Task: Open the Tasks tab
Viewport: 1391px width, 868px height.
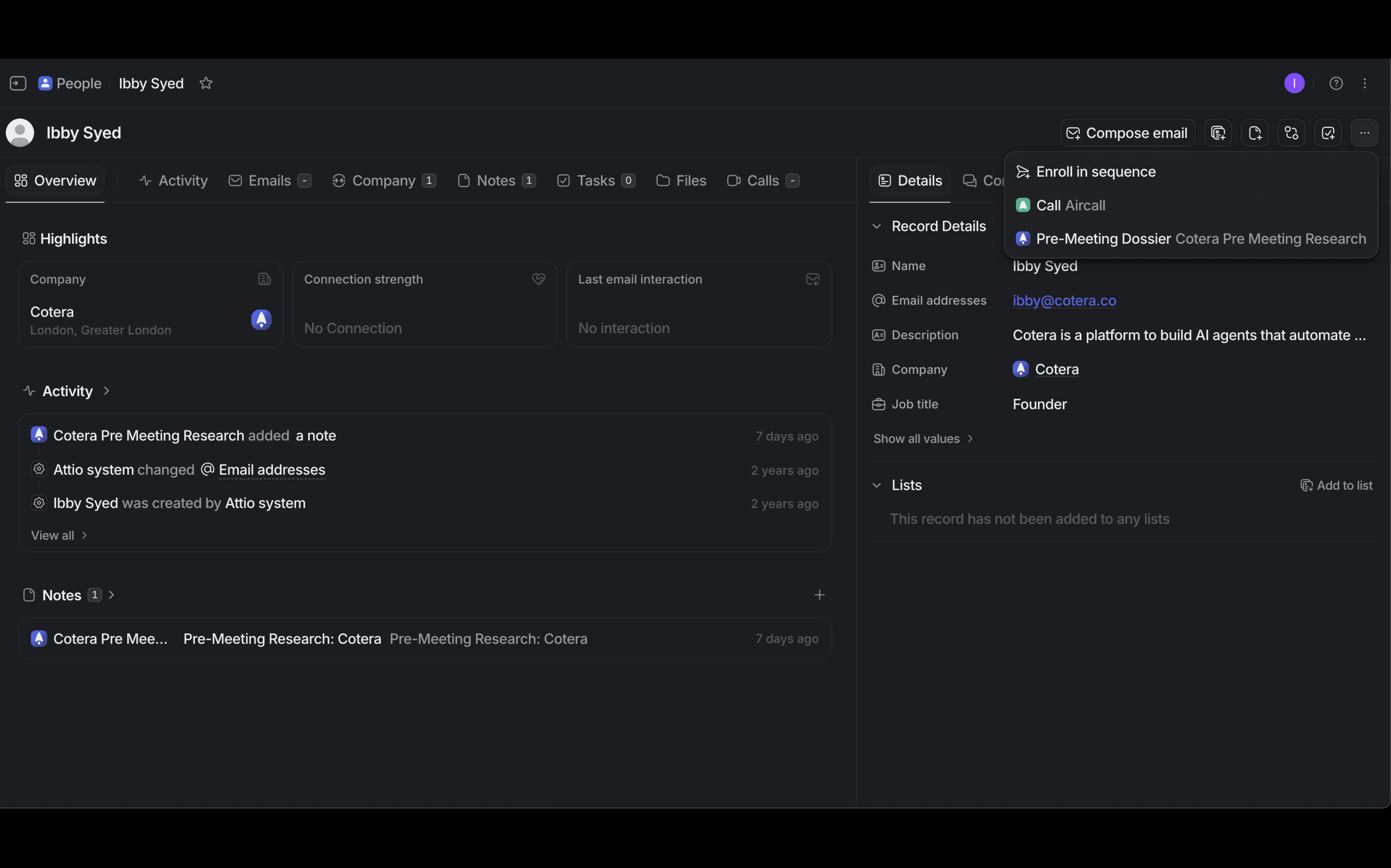Action: [x=595, y=181]
